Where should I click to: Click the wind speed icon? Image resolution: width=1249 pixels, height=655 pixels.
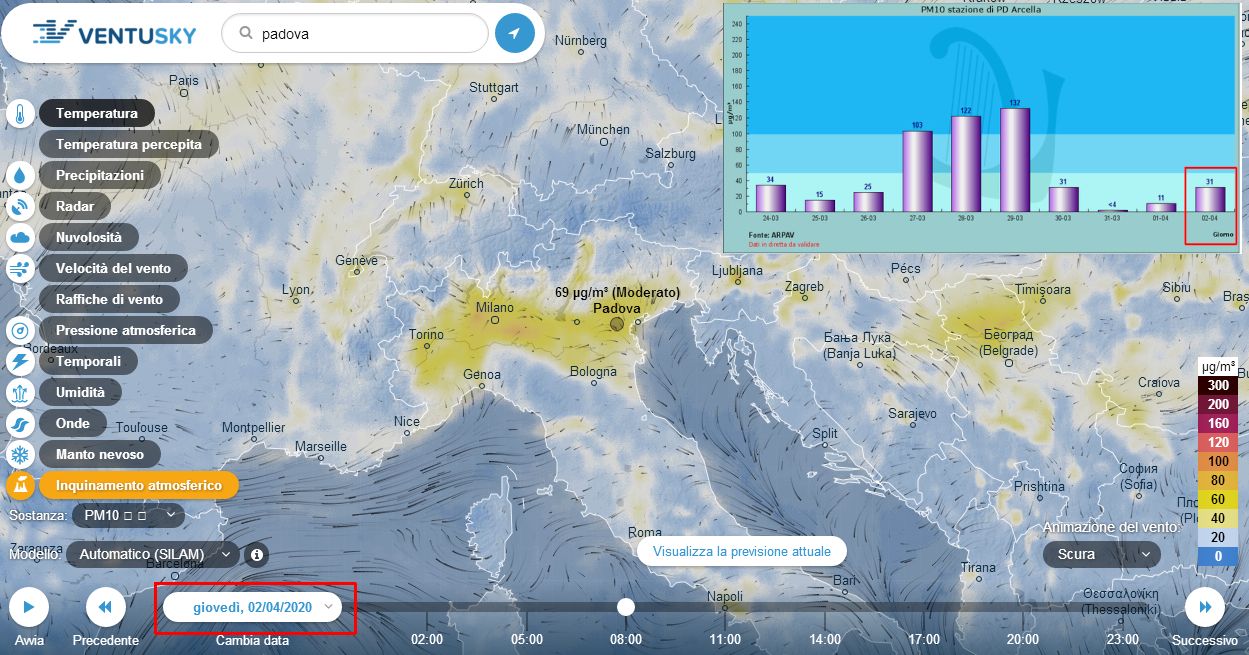20,269
